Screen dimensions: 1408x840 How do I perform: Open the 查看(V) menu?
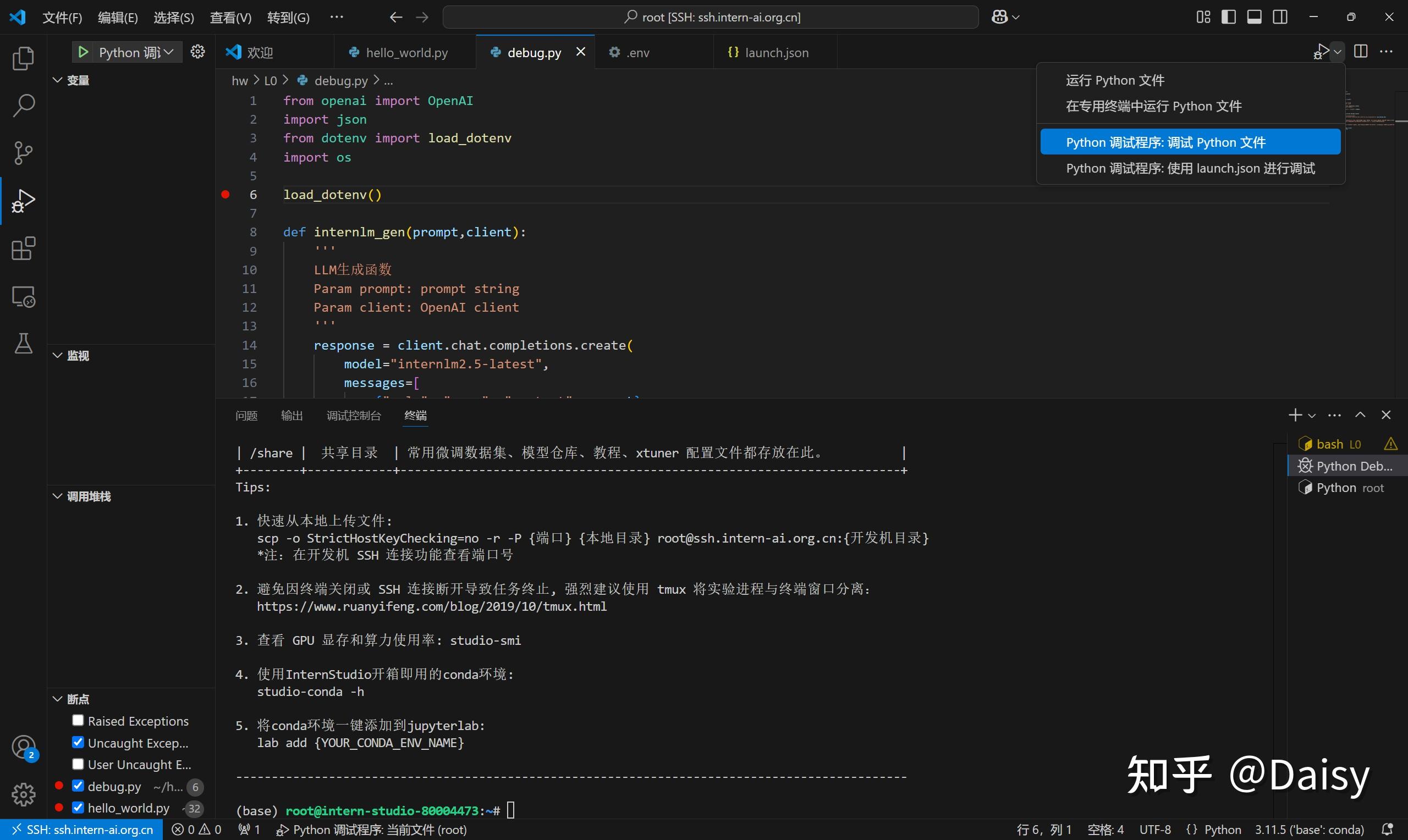(x=229, y=17)
